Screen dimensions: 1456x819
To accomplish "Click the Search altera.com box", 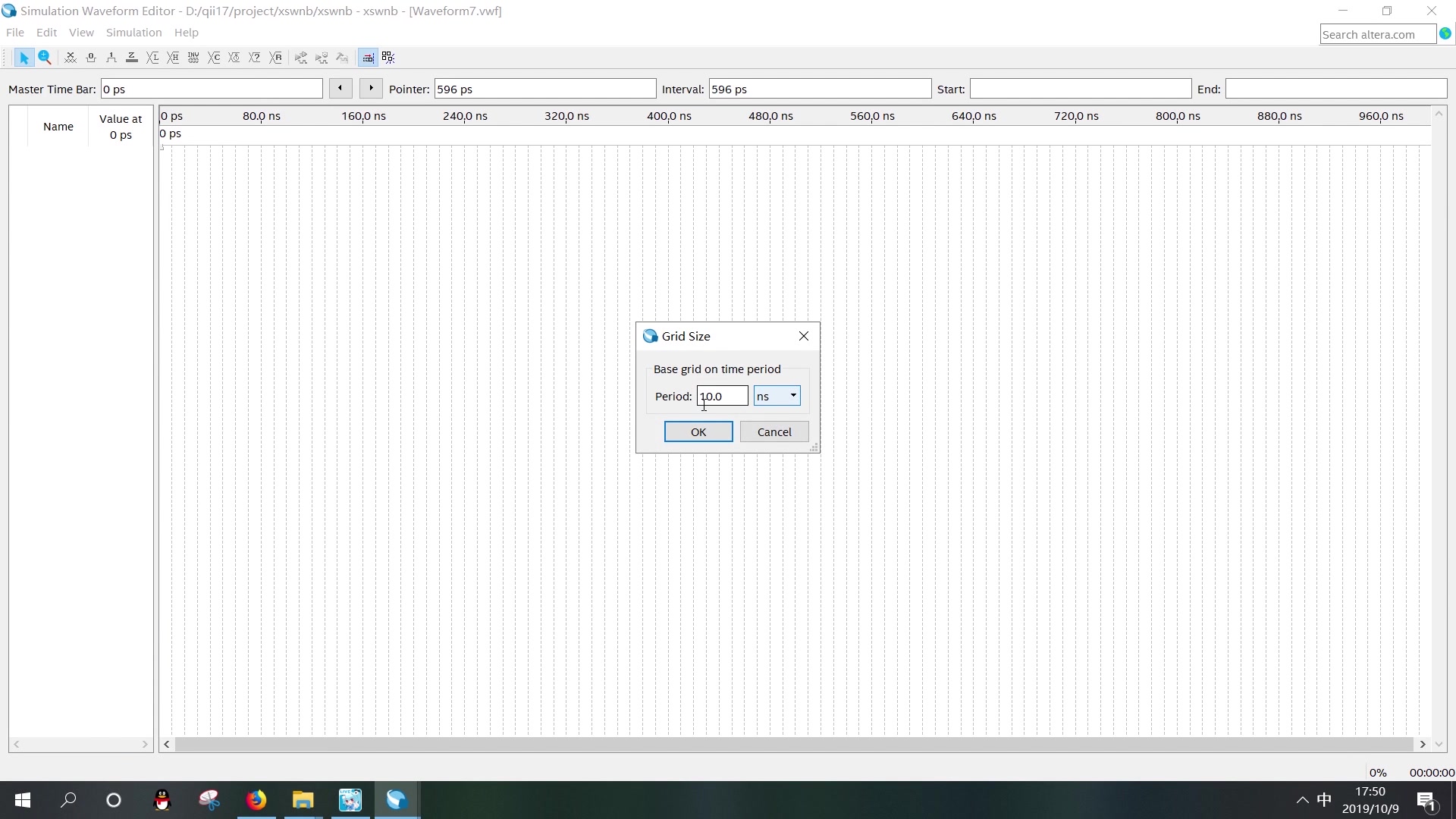I will pos(1378,34).
